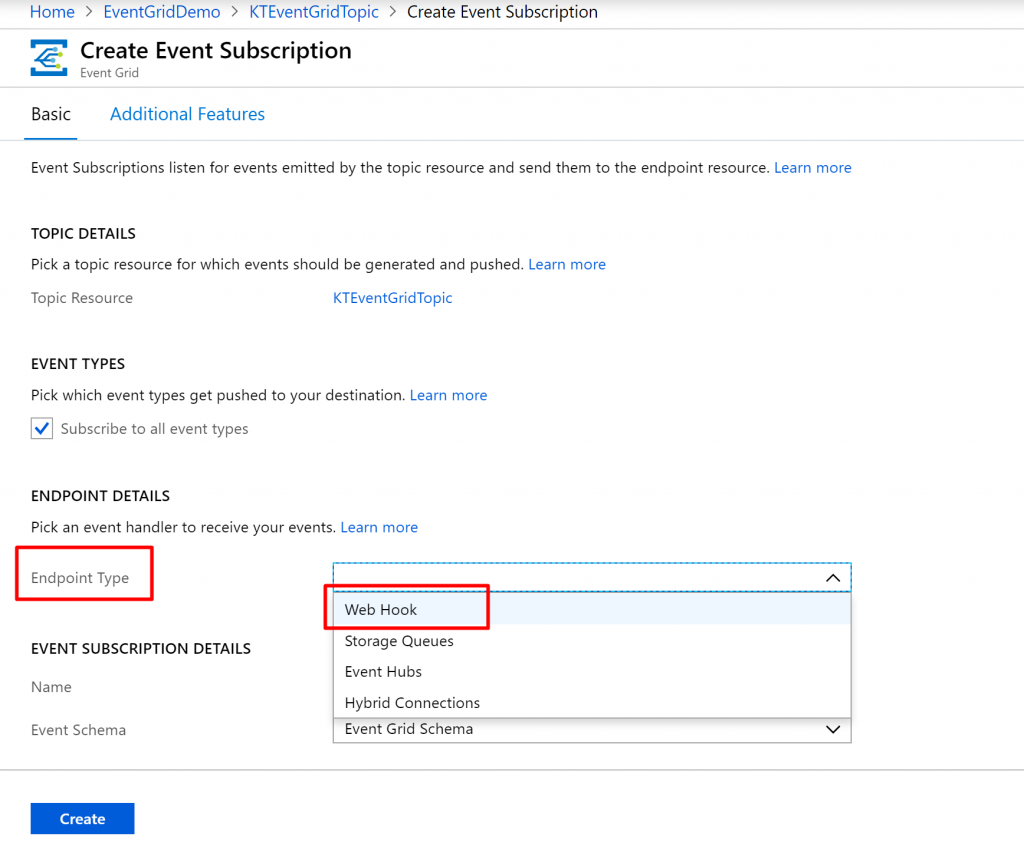Switch to Additional Features tab
Viewport: 1024px width, 856px height.
click(187, 114)
